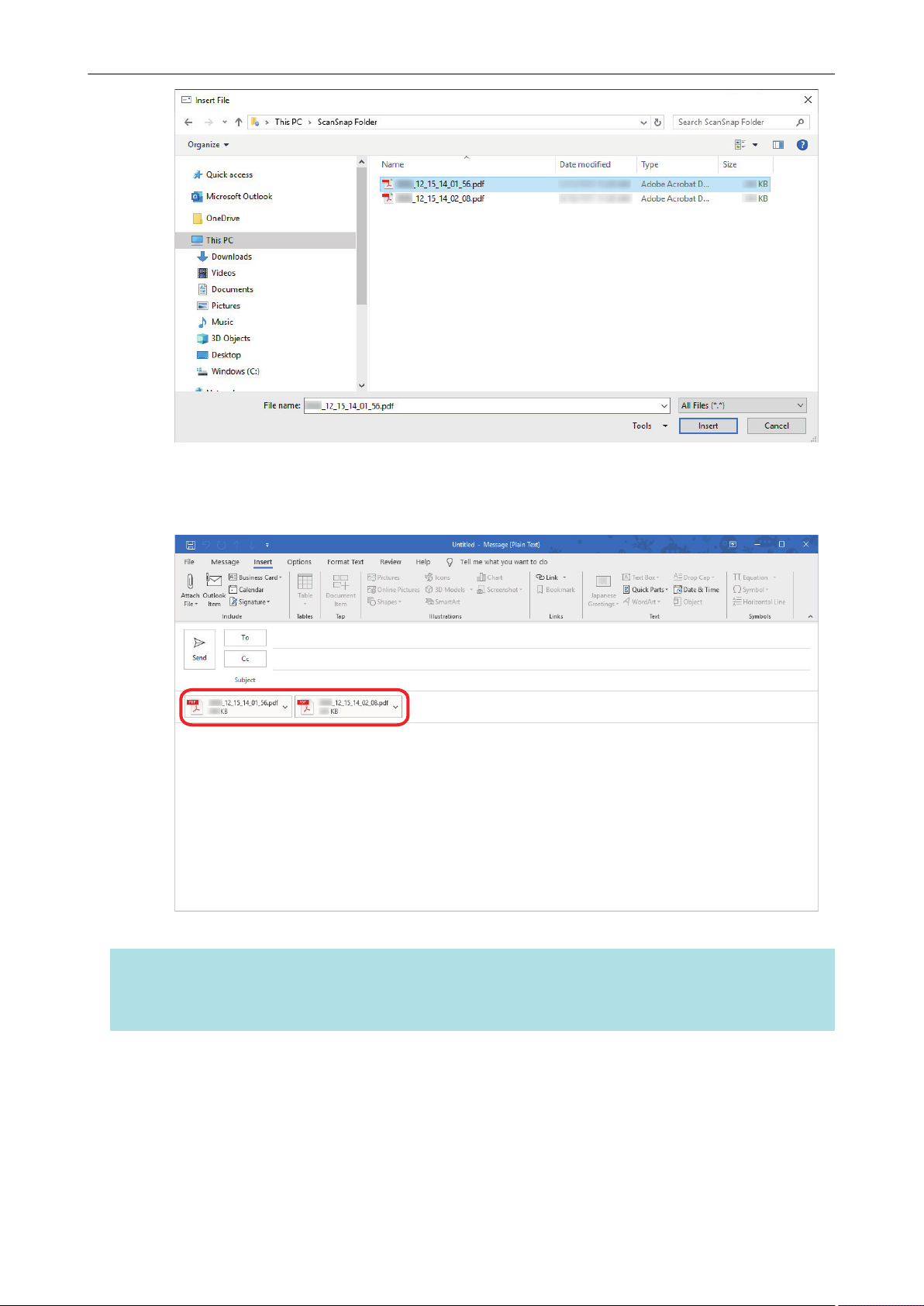Select Documents folder in sidebar
This screenshot has width=924, height=1306.
[226, 289]
